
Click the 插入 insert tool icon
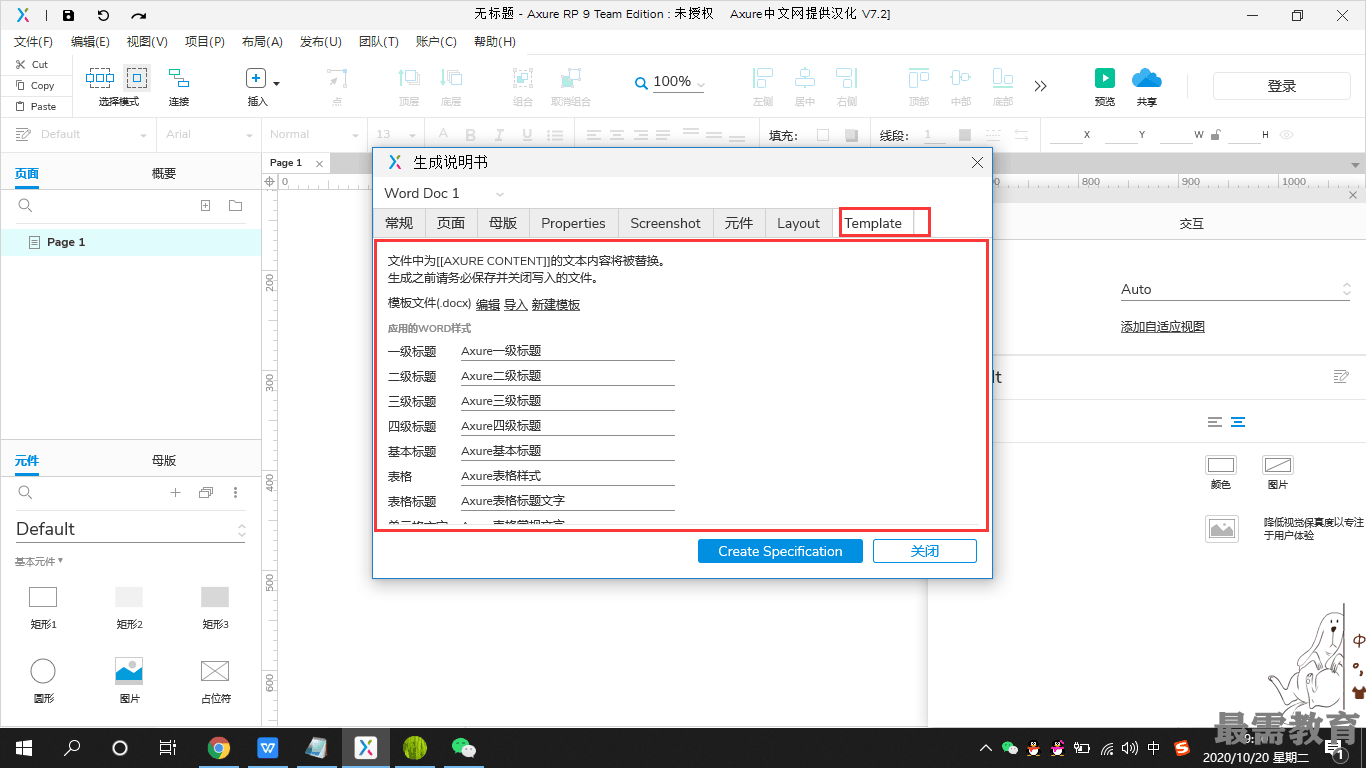click(x=256, y=79)
